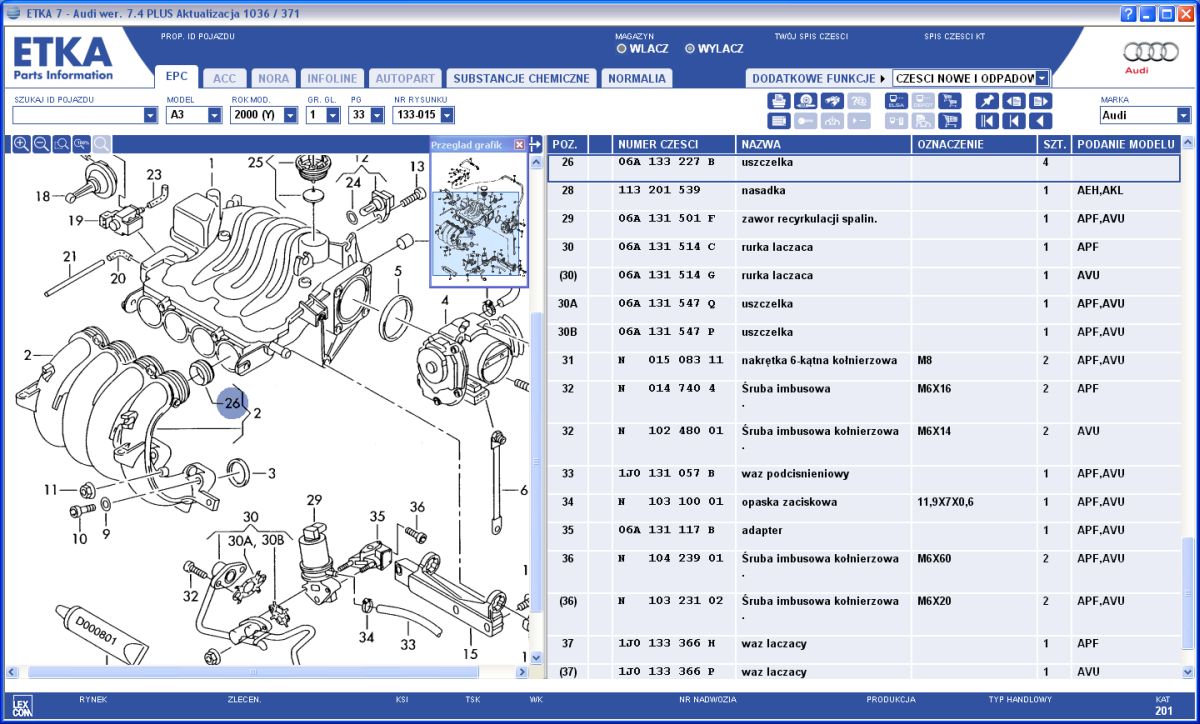Image resolution: width=1200 pixels, height=724 pixels.
Task: Go to previous page with page-left icon
Action: pos(1014,100)
